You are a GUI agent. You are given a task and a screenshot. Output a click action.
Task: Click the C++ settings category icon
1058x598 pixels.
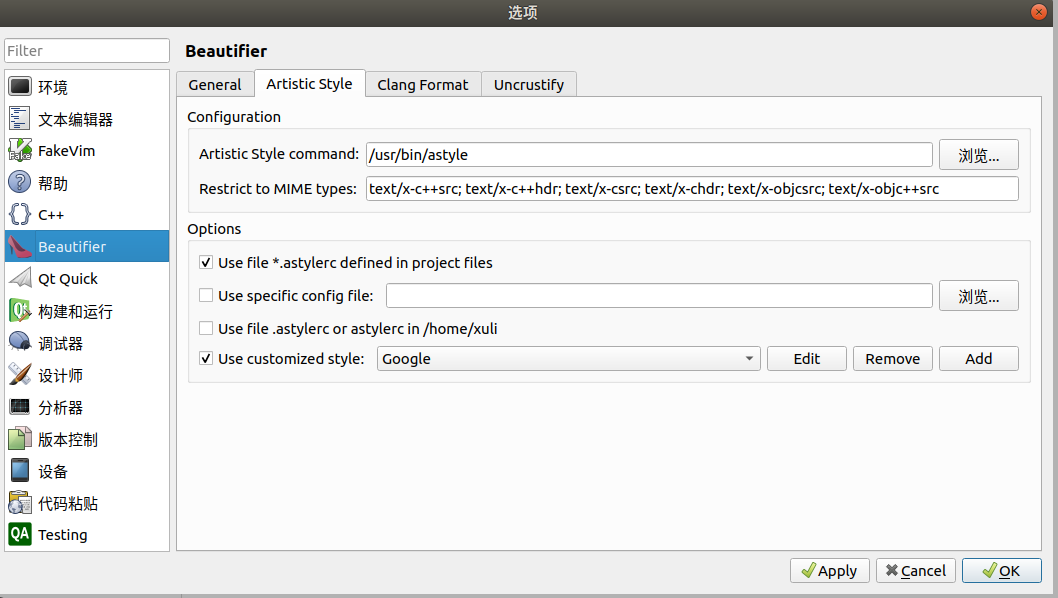pyautogui.click(x=19, y=214)
